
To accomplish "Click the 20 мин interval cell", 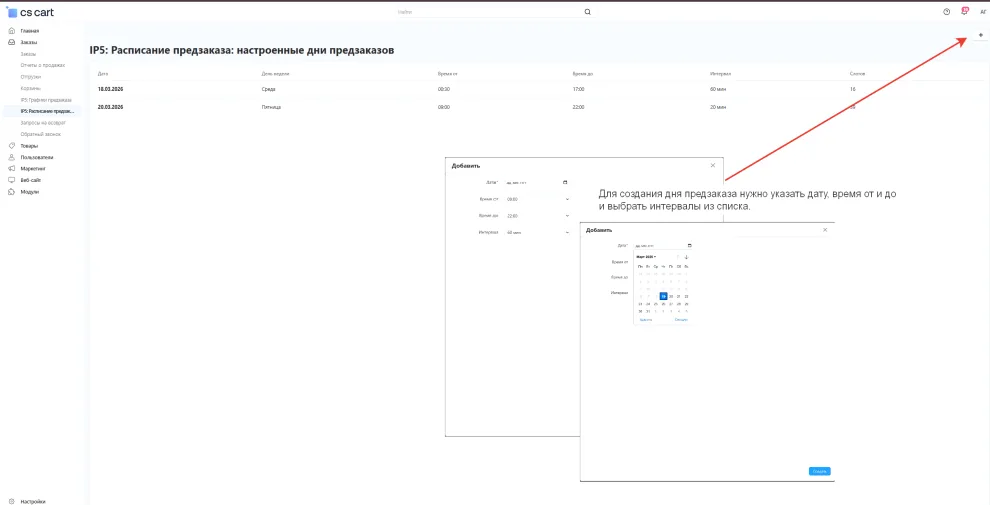I will coord(719,107).
